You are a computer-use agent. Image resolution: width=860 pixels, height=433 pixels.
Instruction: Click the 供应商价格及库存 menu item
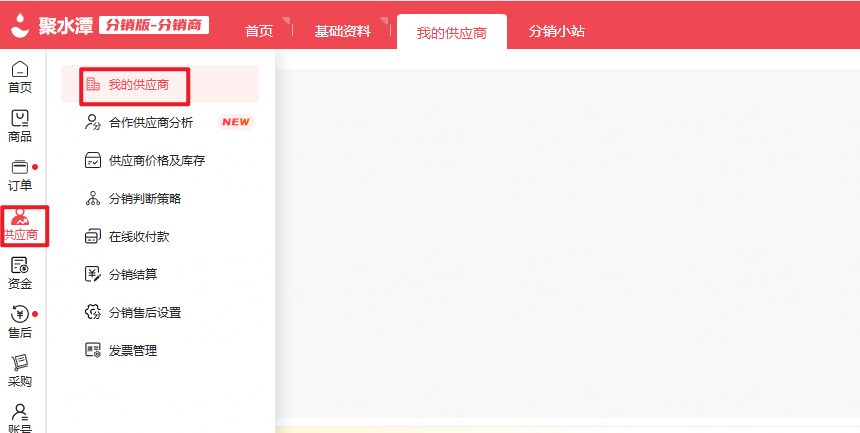[156, 161]
